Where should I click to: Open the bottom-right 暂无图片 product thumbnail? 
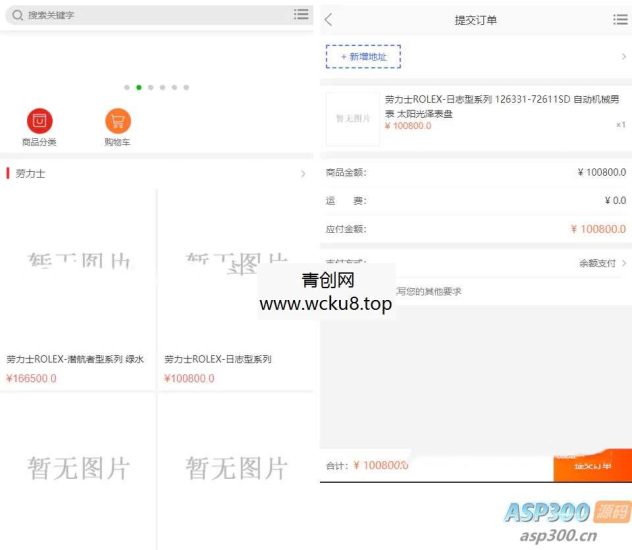pos(236,469)
